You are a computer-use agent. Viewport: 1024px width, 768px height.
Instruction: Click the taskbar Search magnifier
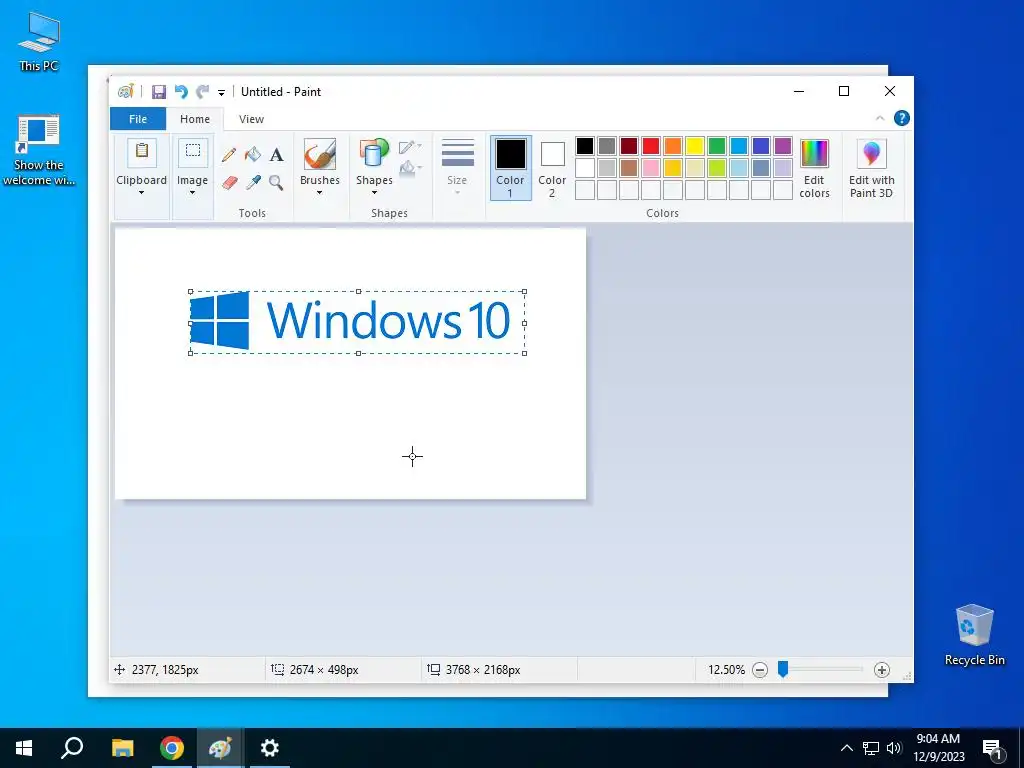click(72, 748)
